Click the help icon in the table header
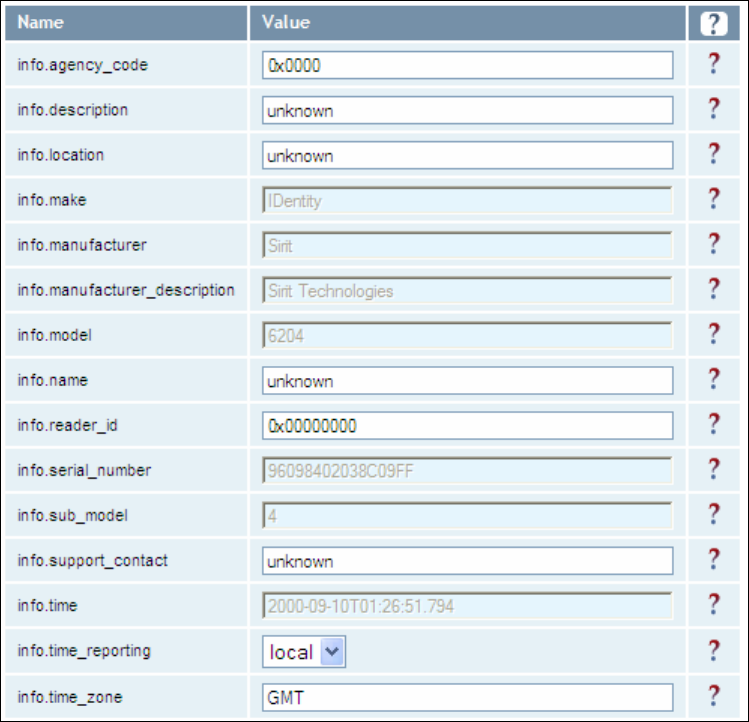The image size is (749, 722). click(714, 23)
